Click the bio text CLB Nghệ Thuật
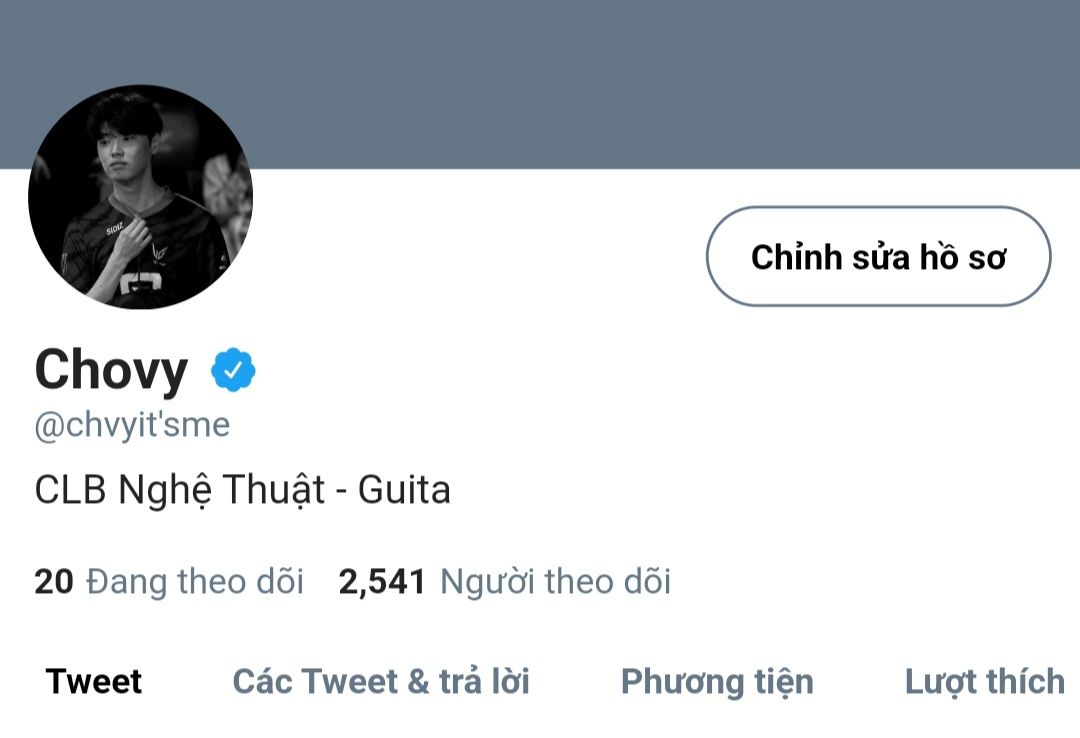The height and width of the screenshot is (738, 1080). 179,490
